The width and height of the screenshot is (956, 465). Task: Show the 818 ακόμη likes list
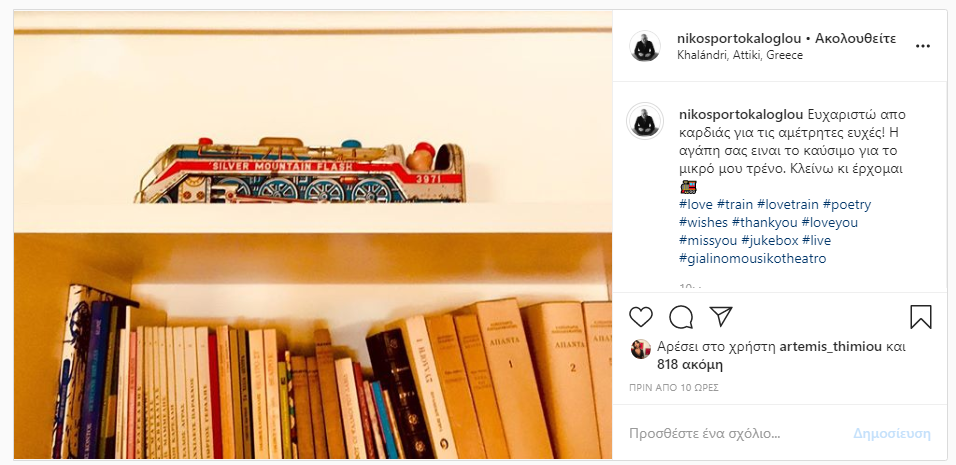(x=690, y=365)
